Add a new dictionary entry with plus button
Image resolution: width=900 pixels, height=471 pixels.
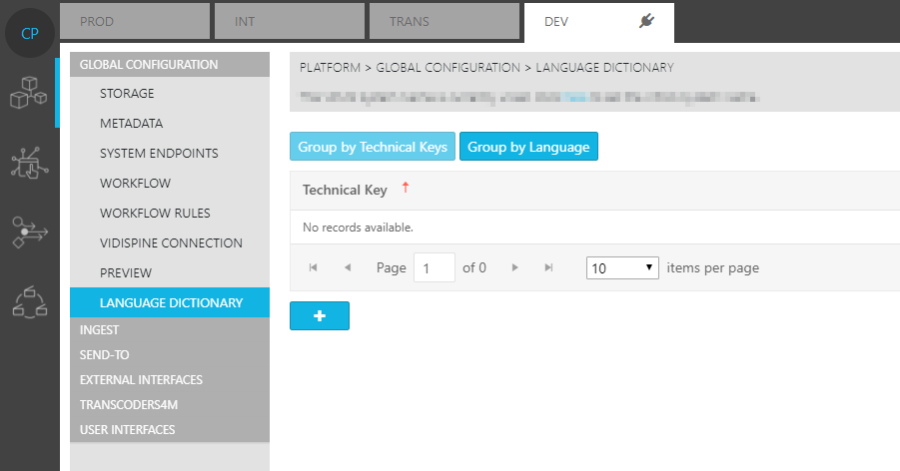click(319, 315)
